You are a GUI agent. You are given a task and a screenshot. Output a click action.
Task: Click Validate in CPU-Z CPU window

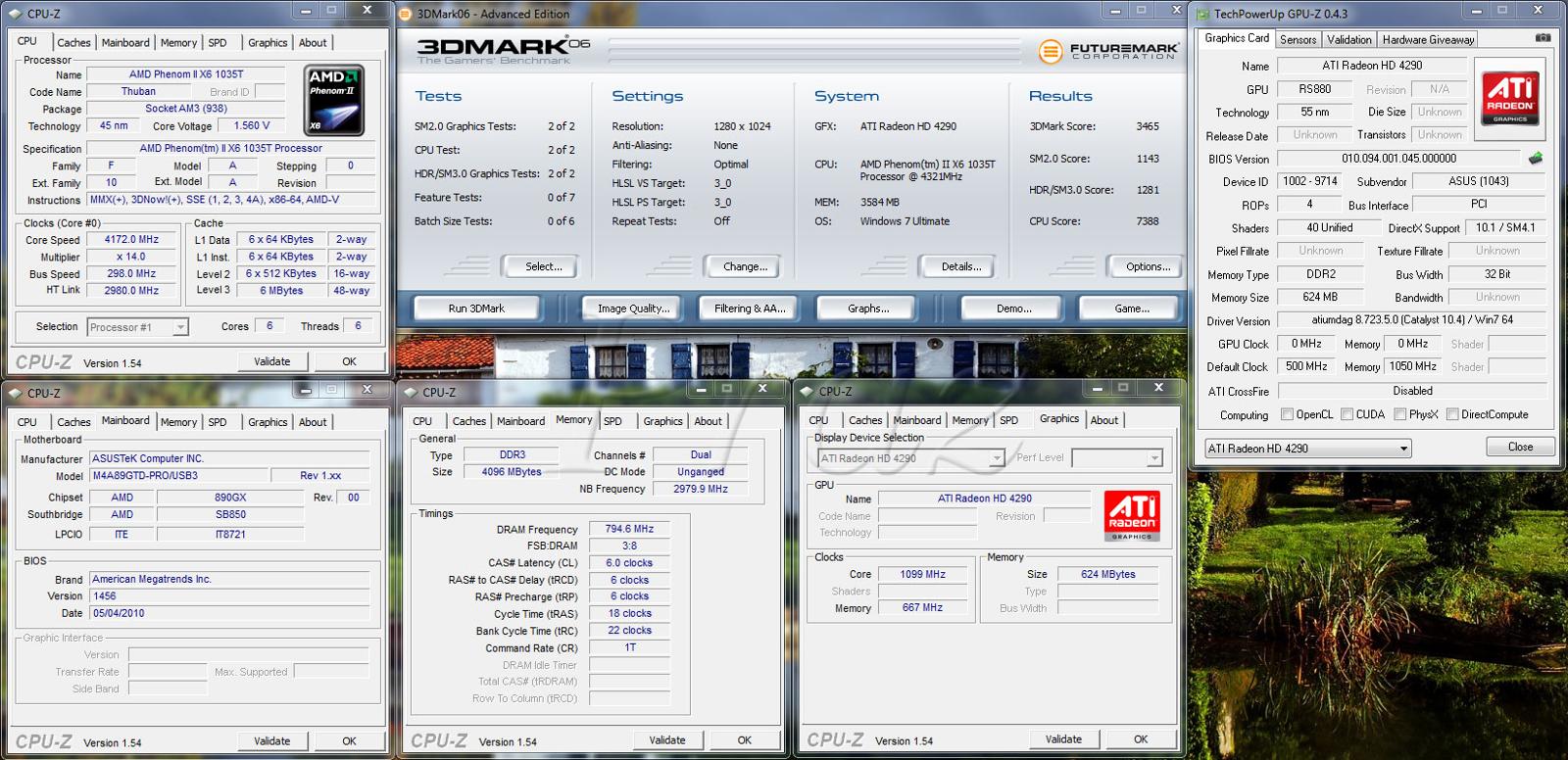click(x=271, y=361)
